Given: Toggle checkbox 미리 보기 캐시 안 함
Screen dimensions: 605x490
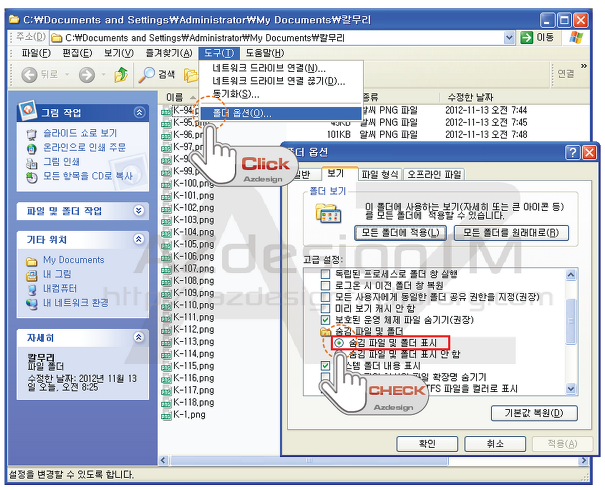Looking at the screenshot, I should 325,308.
